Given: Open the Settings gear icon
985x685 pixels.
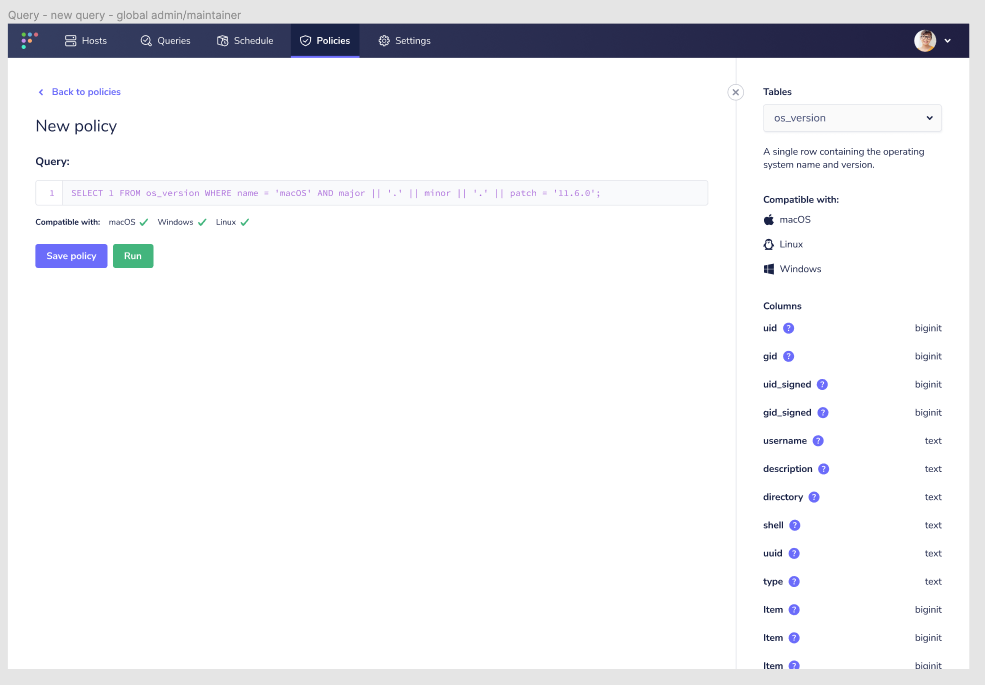Looking at the screenshot, I should pyautogui.click(x=382, y=40).
